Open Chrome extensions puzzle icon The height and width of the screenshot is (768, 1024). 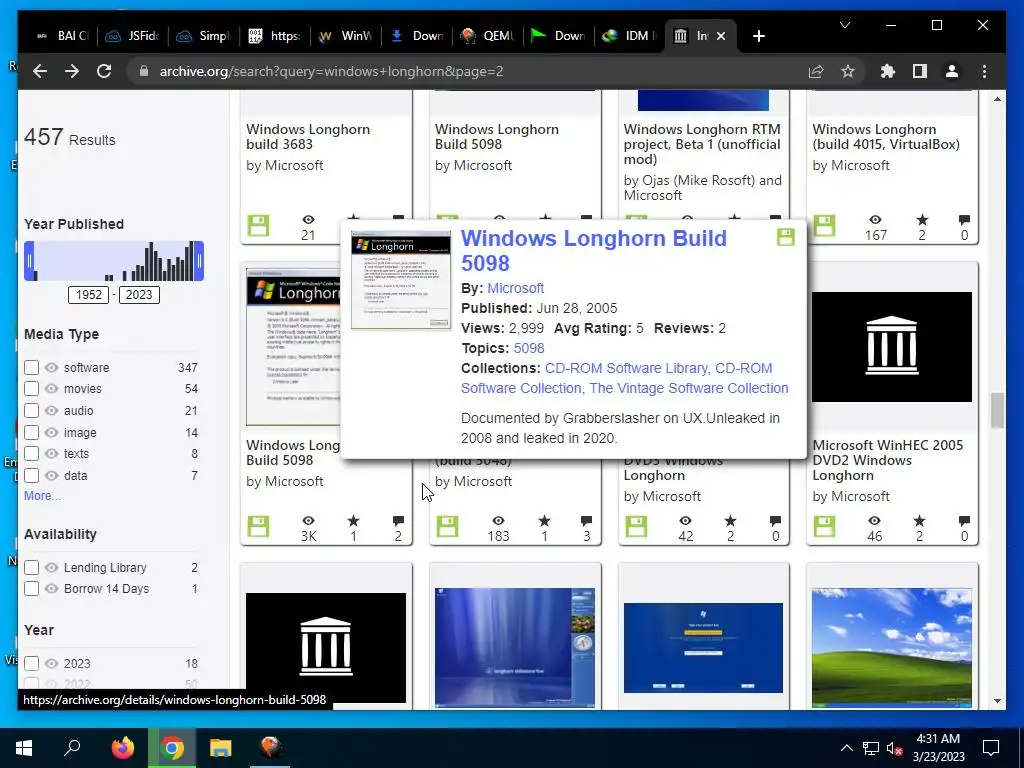coord(888,71)
